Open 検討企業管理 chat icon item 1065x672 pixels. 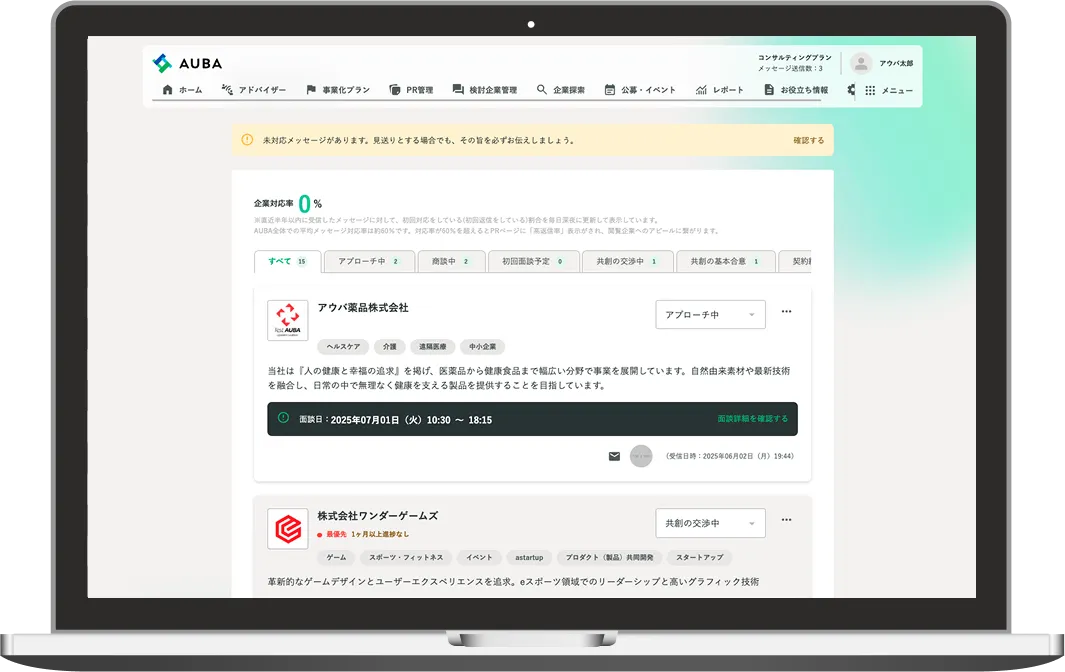click(x=485, y=90)
